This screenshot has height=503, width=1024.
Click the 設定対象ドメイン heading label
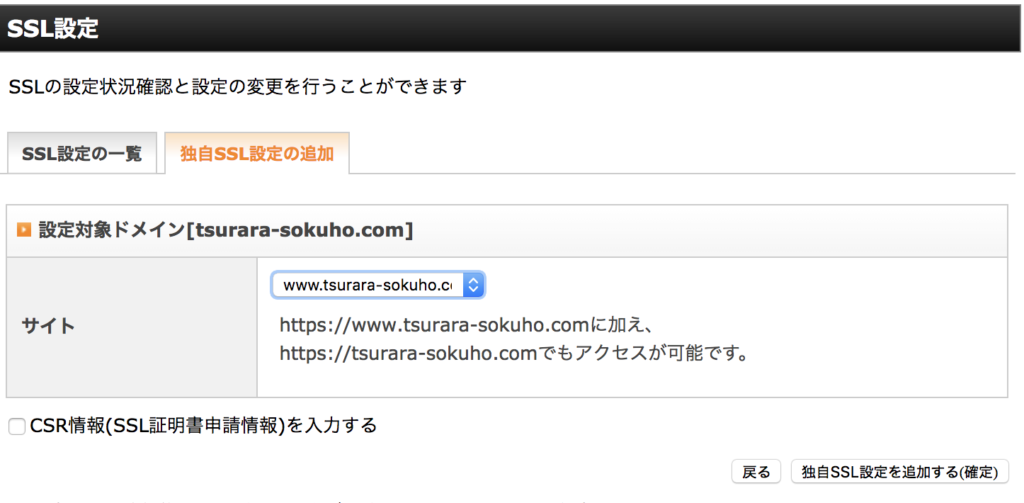pyautogui.click(x=110, y=230)
